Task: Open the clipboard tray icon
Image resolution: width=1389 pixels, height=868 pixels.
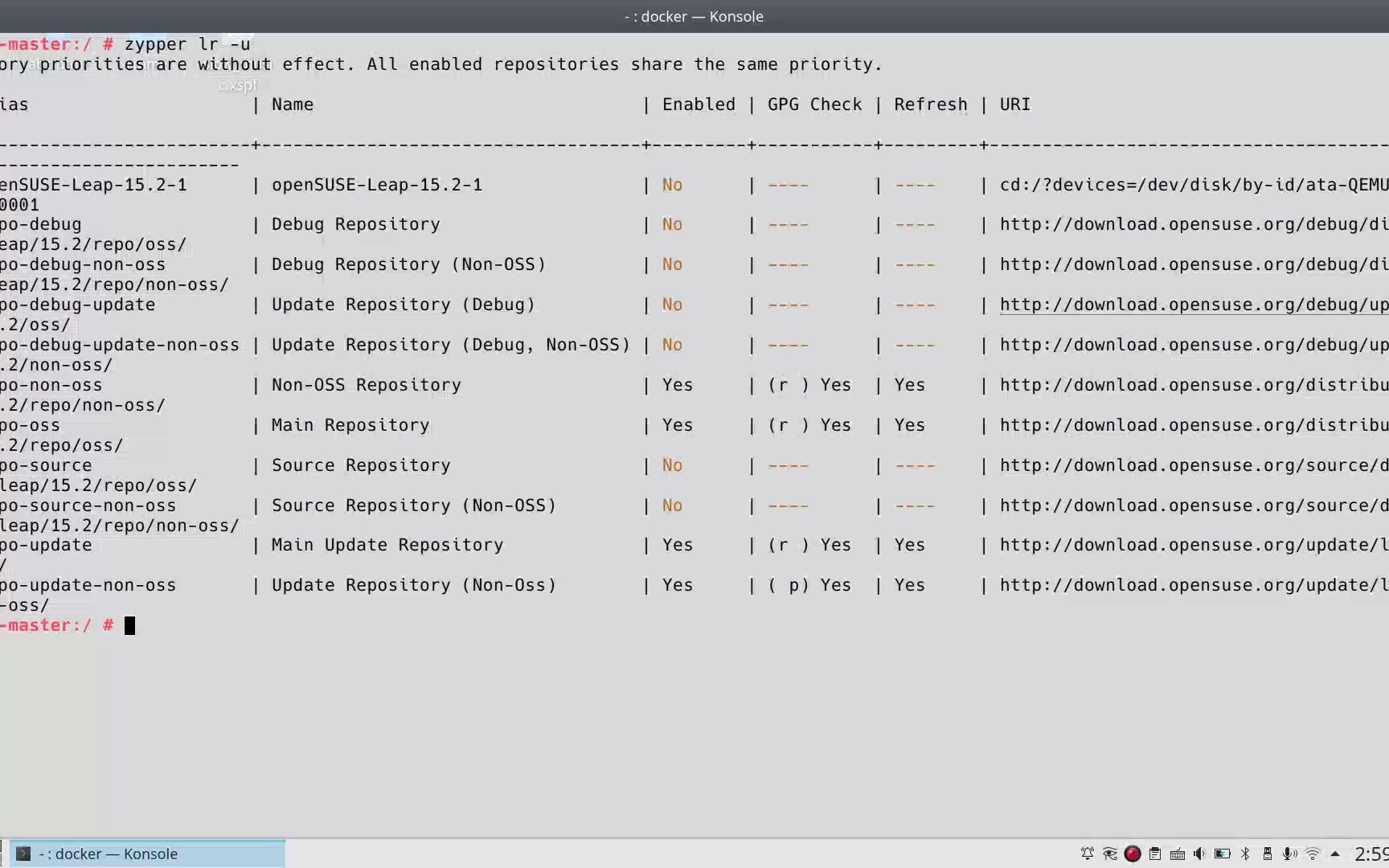Action: (x=1155, y=854)
